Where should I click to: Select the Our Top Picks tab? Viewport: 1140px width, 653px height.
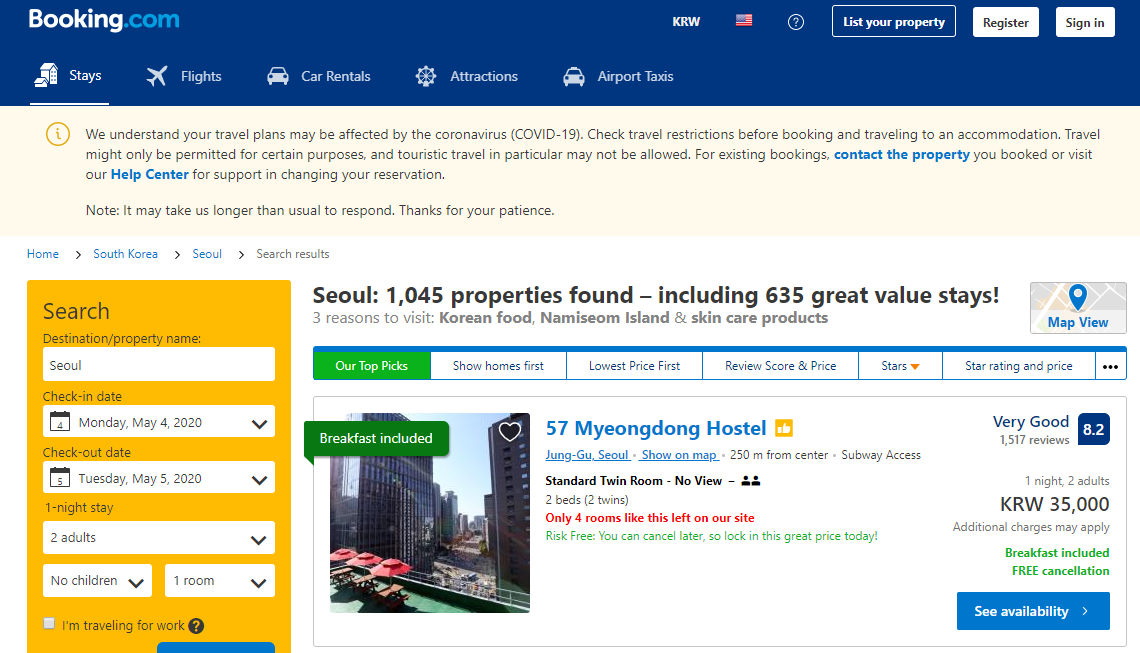click(x=372, y=366)
